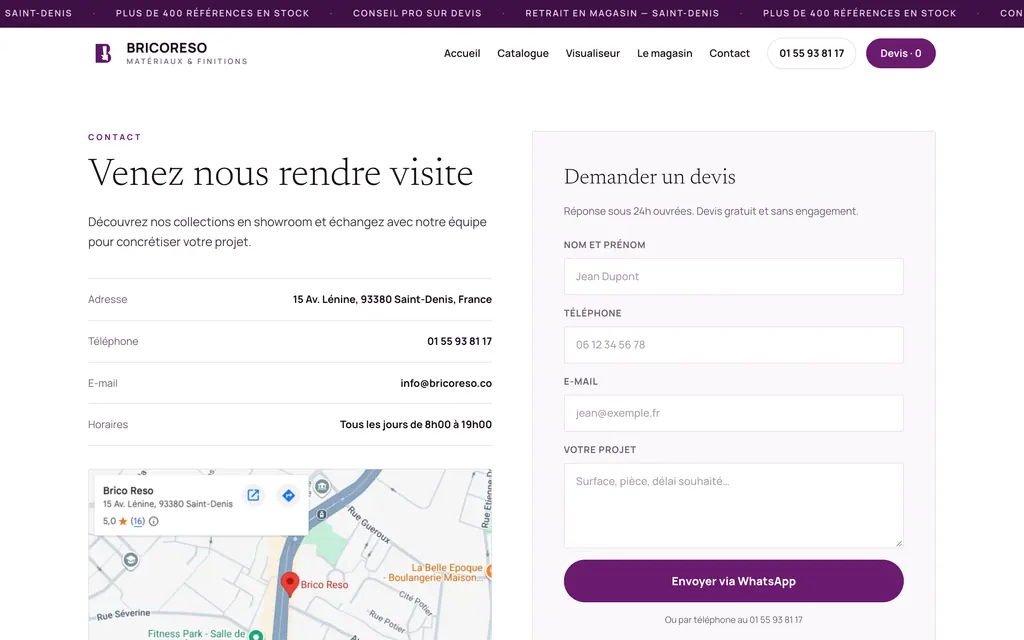Open the Devis · 0 quote cart
Viewport: 1024px width, 640px height.
[x=901, y=54]
